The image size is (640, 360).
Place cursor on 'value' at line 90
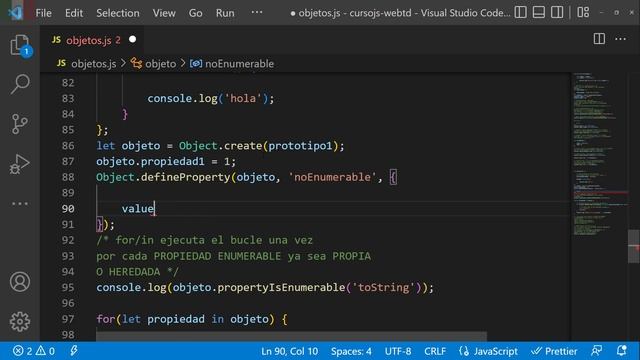click(138, 209)
